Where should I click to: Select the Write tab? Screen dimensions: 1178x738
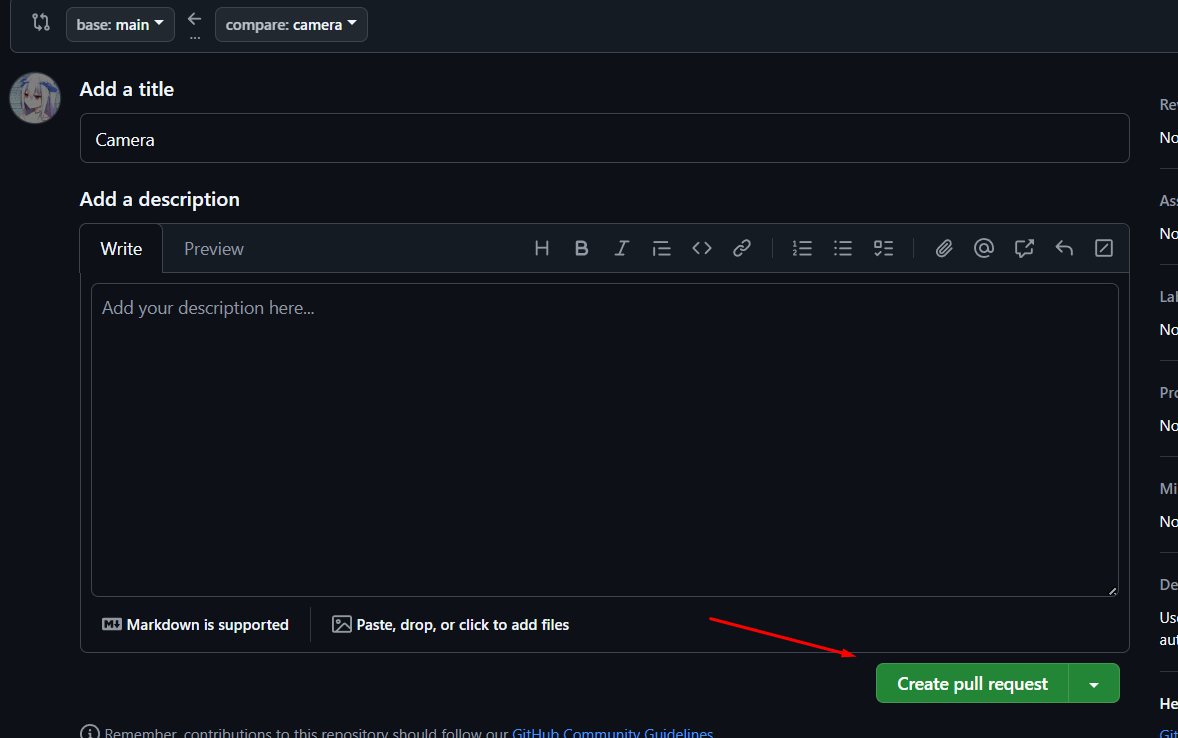pos(121,249)
